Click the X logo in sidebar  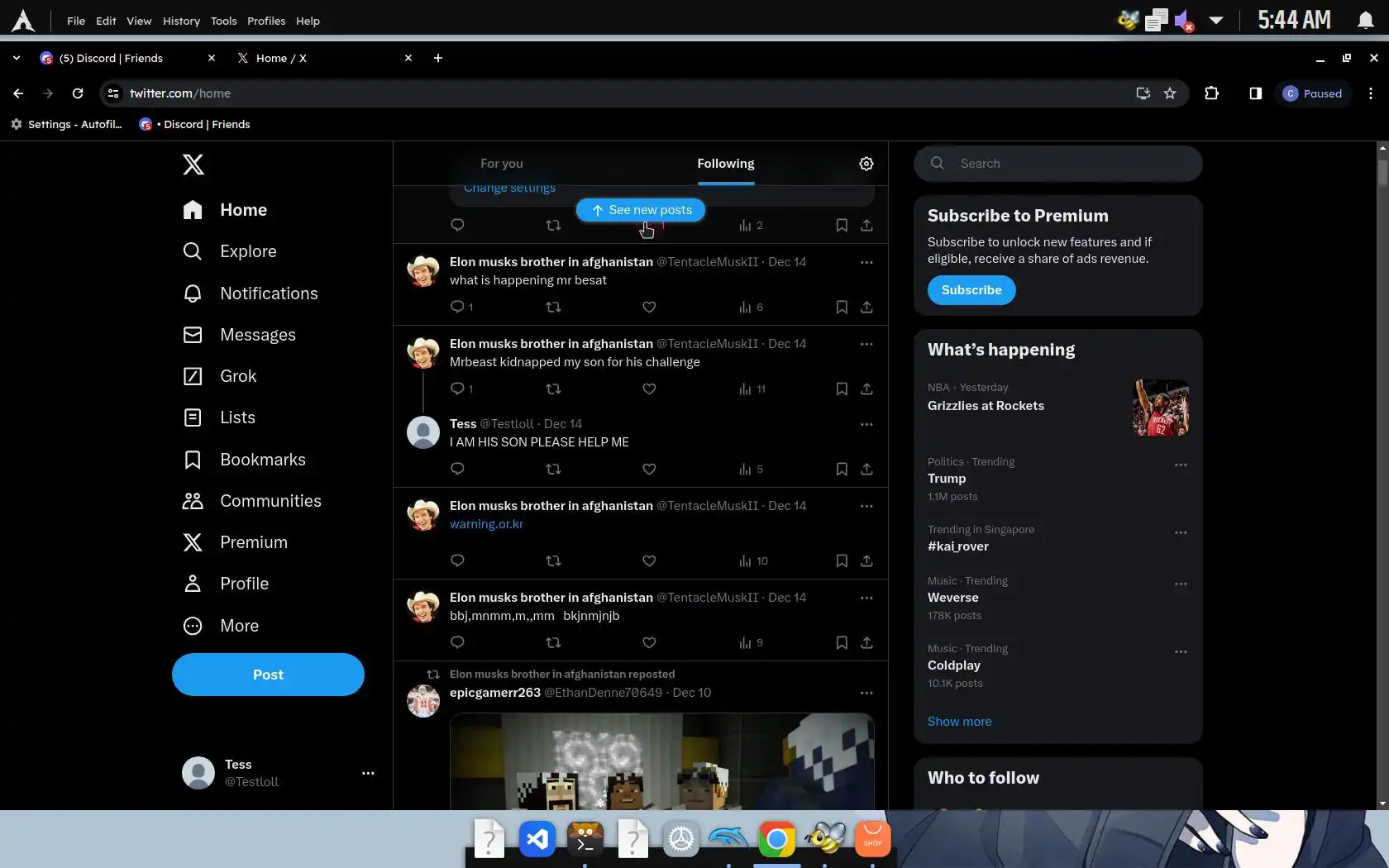[193, 165]
